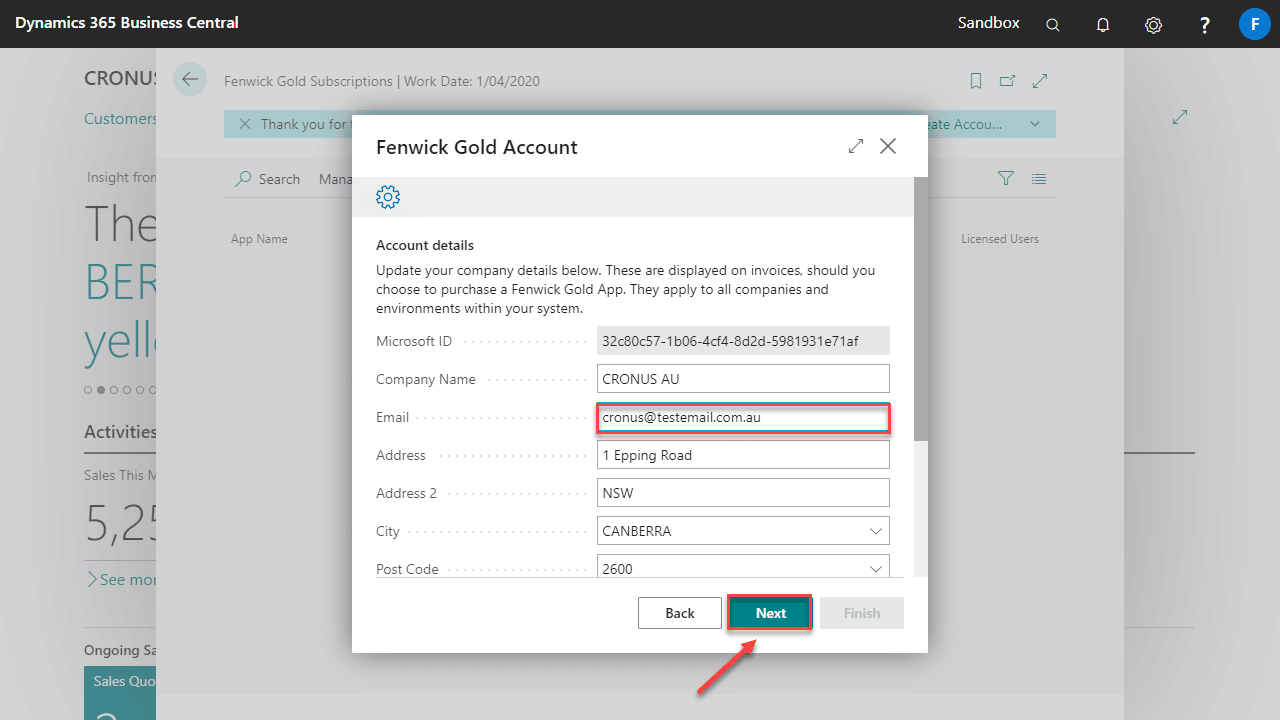Open the Post Code dropdown arrow
This screenshot has width=1280, height=720.
876,569
